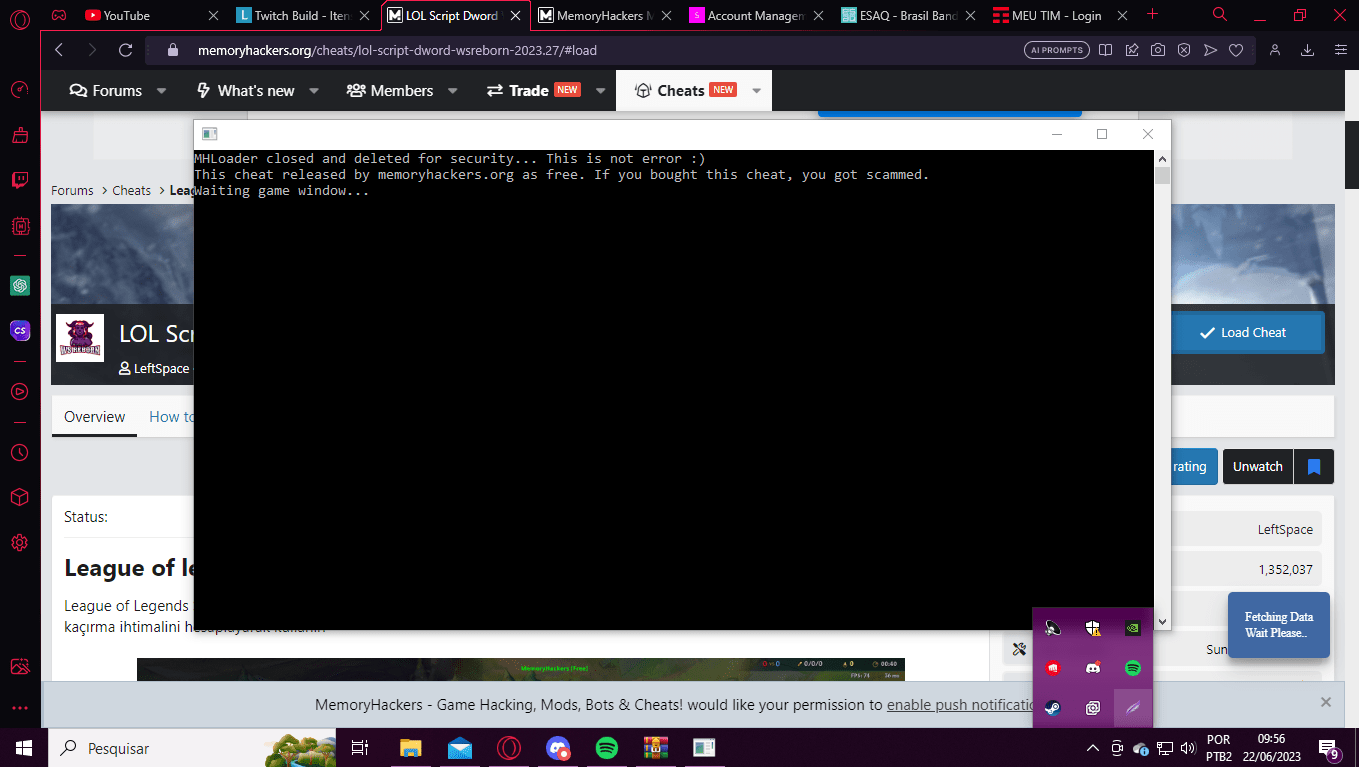This screenshot has height=767, width=1359.
Task: Expand the Cheats dropdown arrow
Action: pyautogui.click(x=756, y=91)
